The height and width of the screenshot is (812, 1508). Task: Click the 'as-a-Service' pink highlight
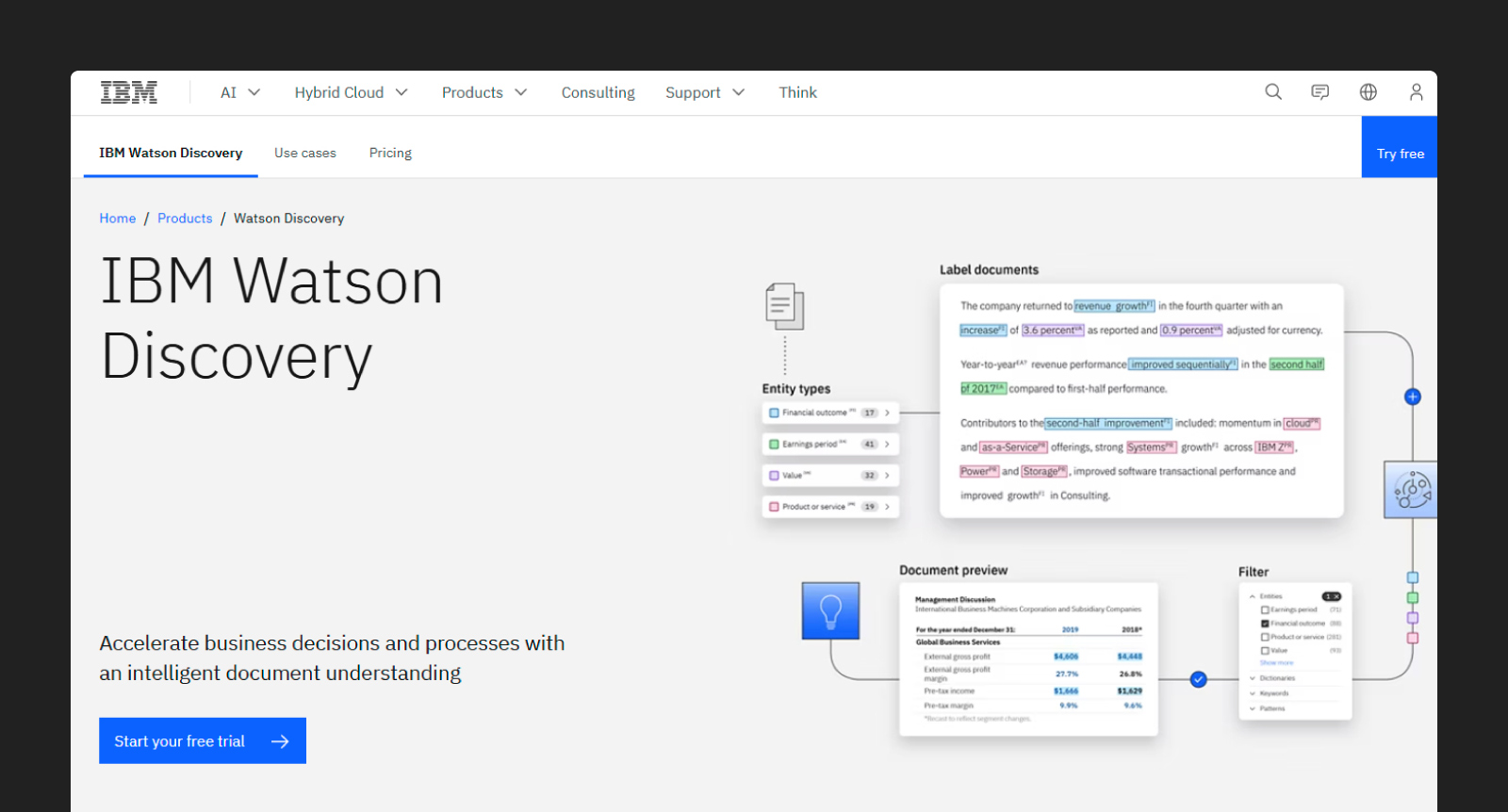(1013, 447)
